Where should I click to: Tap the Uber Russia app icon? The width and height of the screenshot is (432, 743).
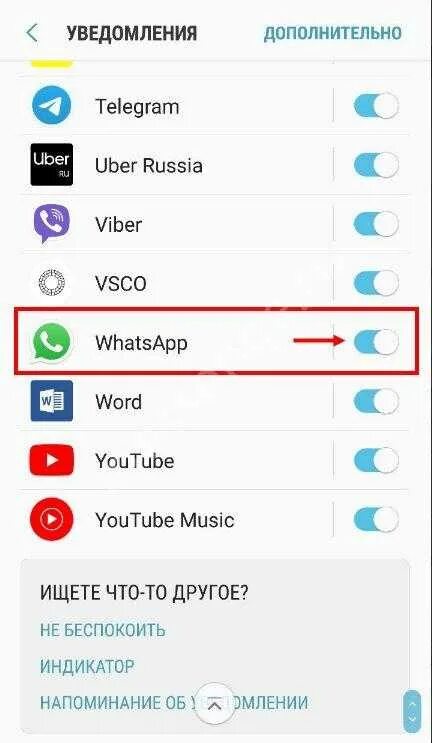coord(52,165)
